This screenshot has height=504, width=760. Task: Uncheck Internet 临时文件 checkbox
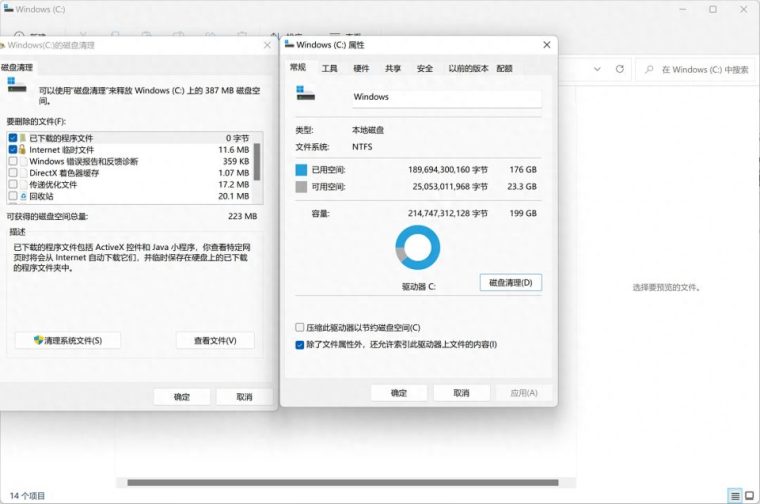(13, 149)
